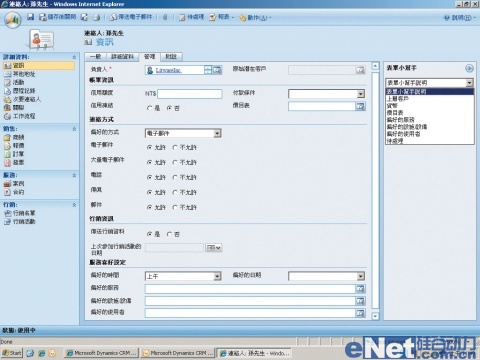
Task: Select 是 for 信用凍結
Action: click(x=153, y=108)
